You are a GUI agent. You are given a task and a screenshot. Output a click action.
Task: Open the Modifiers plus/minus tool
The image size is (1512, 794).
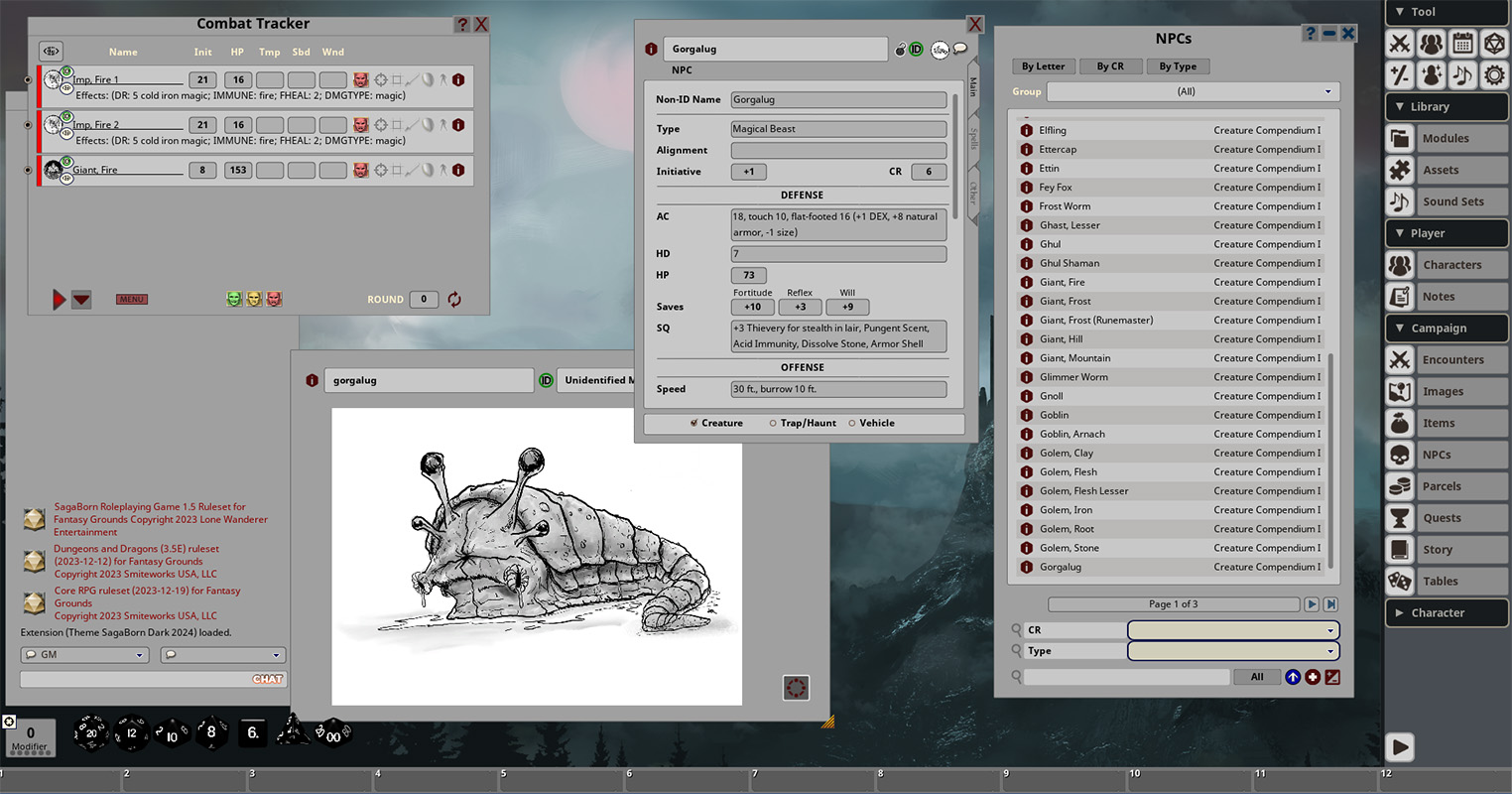tap(1401, 75)
